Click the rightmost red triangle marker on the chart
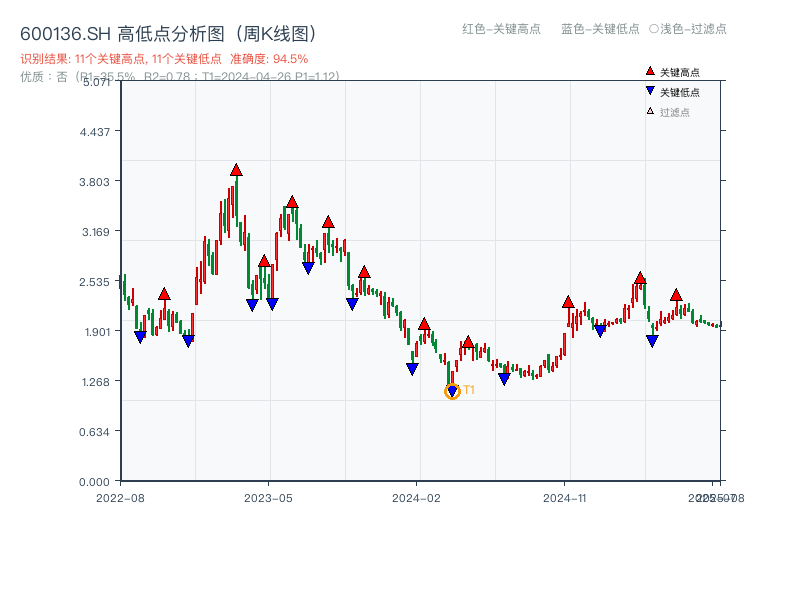The height and width of the screenshot is (600, 800). tap(676, 294)
